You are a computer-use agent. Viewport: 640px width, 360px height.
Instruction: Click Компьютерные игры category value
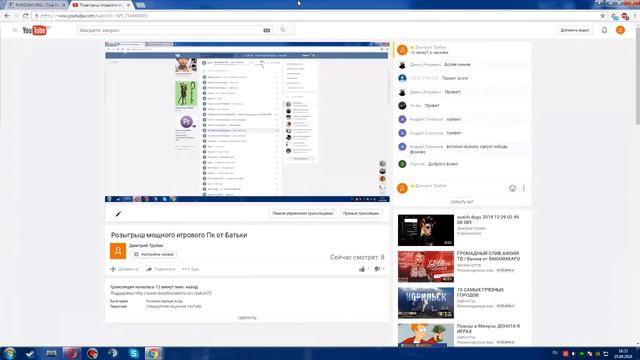(x=164, y=301)
